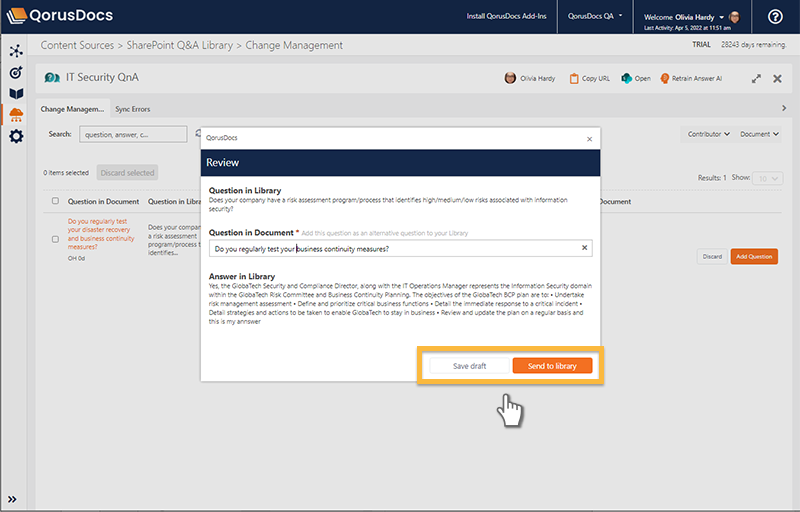
Task: Click the Answer in Library paragraph text
Action: (400, 303)
